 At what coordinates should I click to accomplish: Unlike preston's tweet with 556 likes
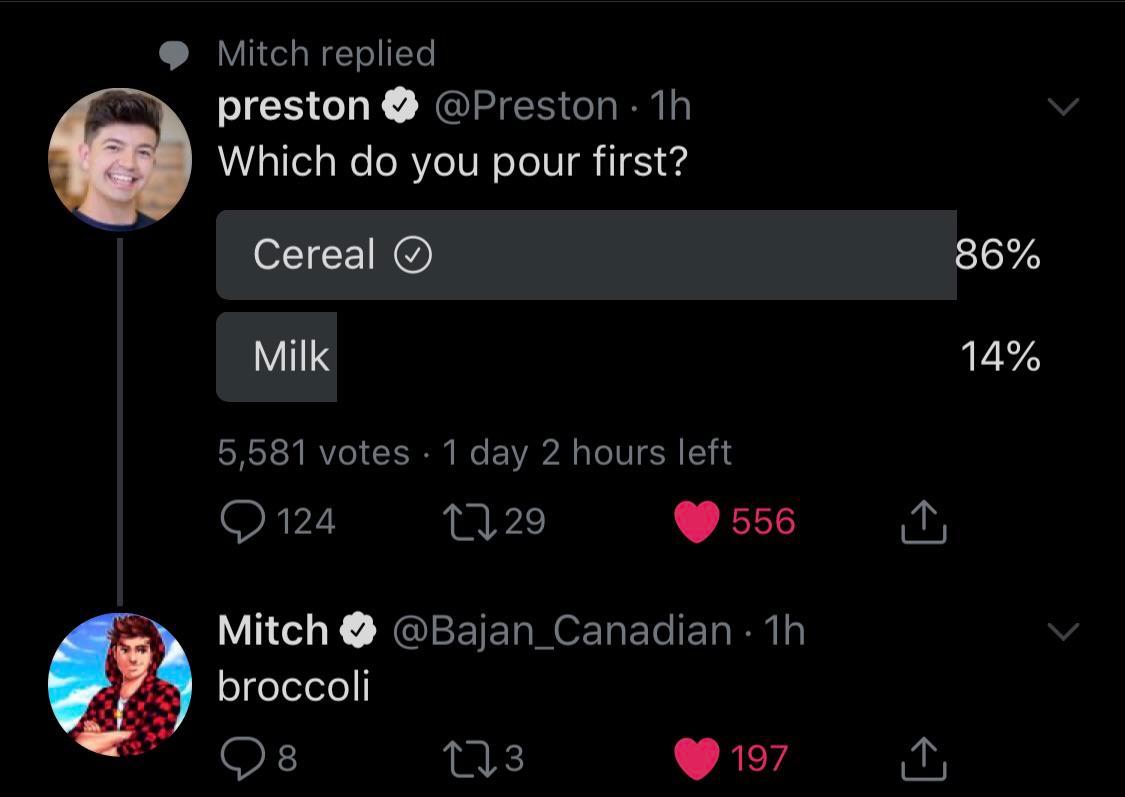point(697,522)
